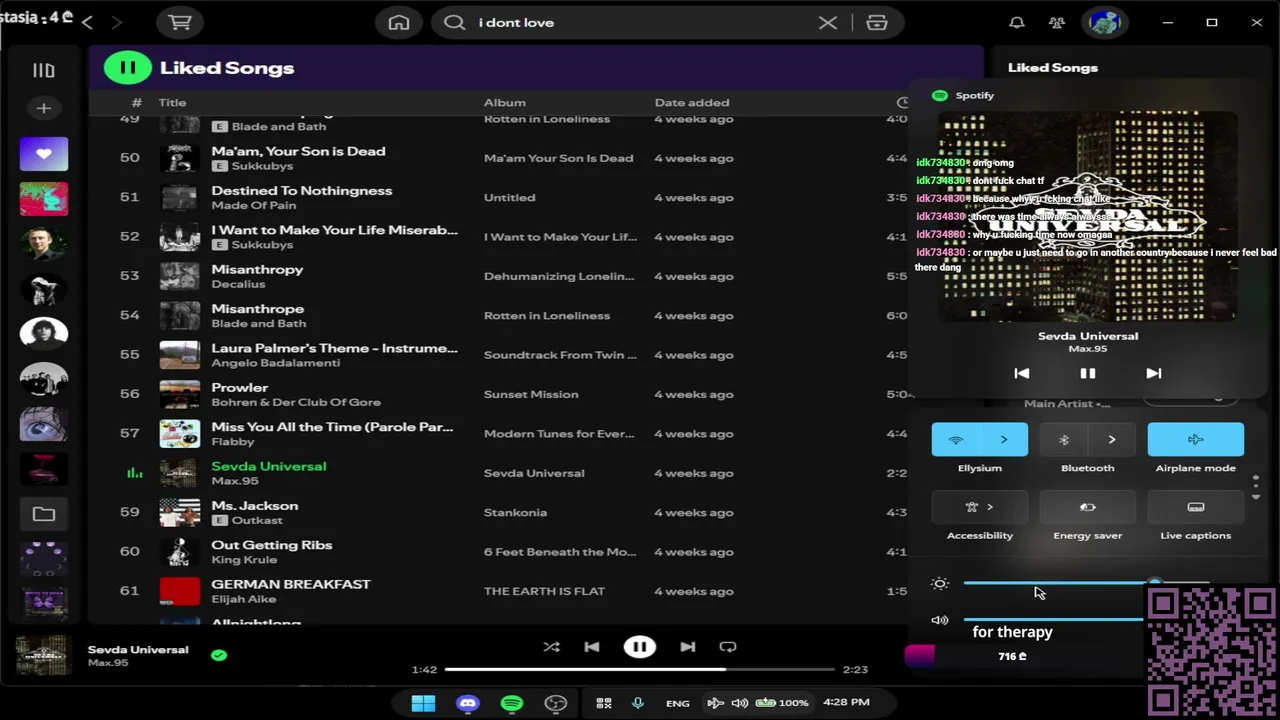This screenshot has width=1280, height=720.
Task: Open the artist link "Flabby"
Action: (x=233, y=441)
